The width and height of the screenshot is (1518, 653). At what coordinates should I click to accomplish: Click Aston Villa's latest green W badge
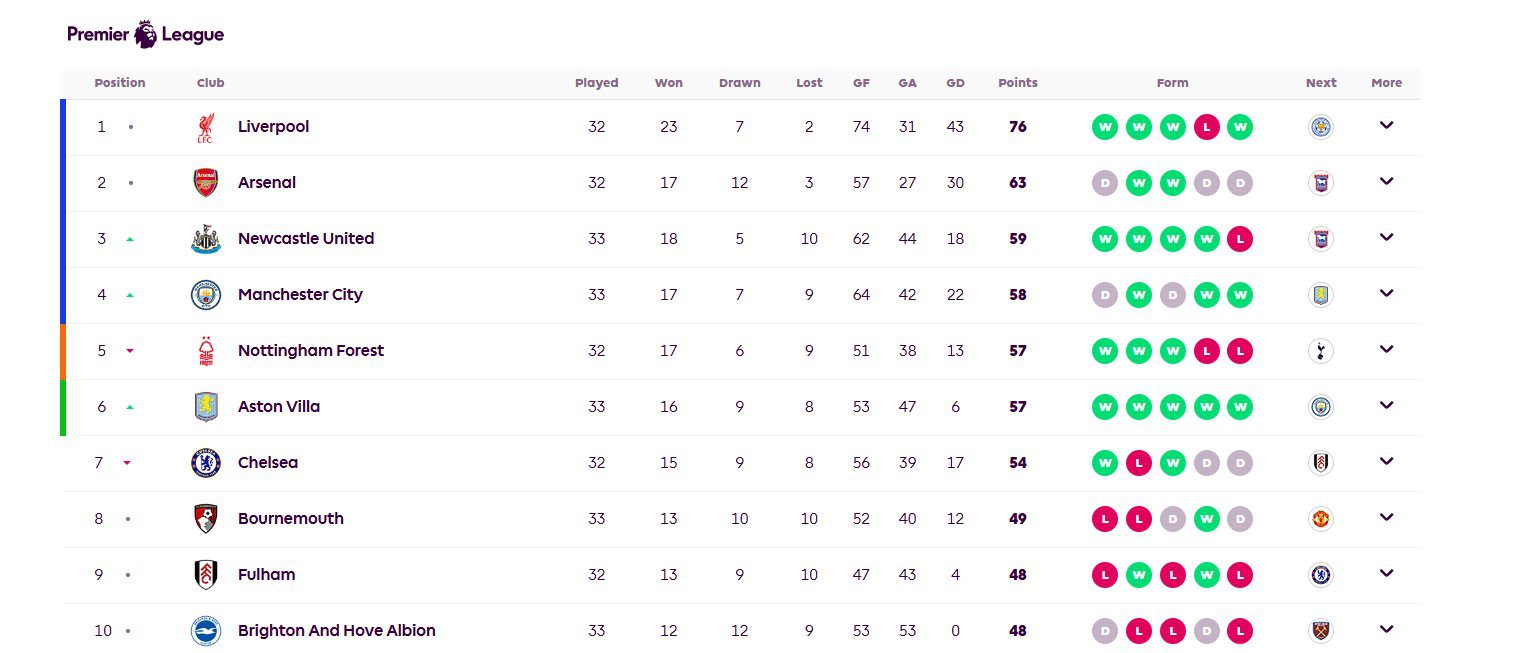[x=1240, y=407]
